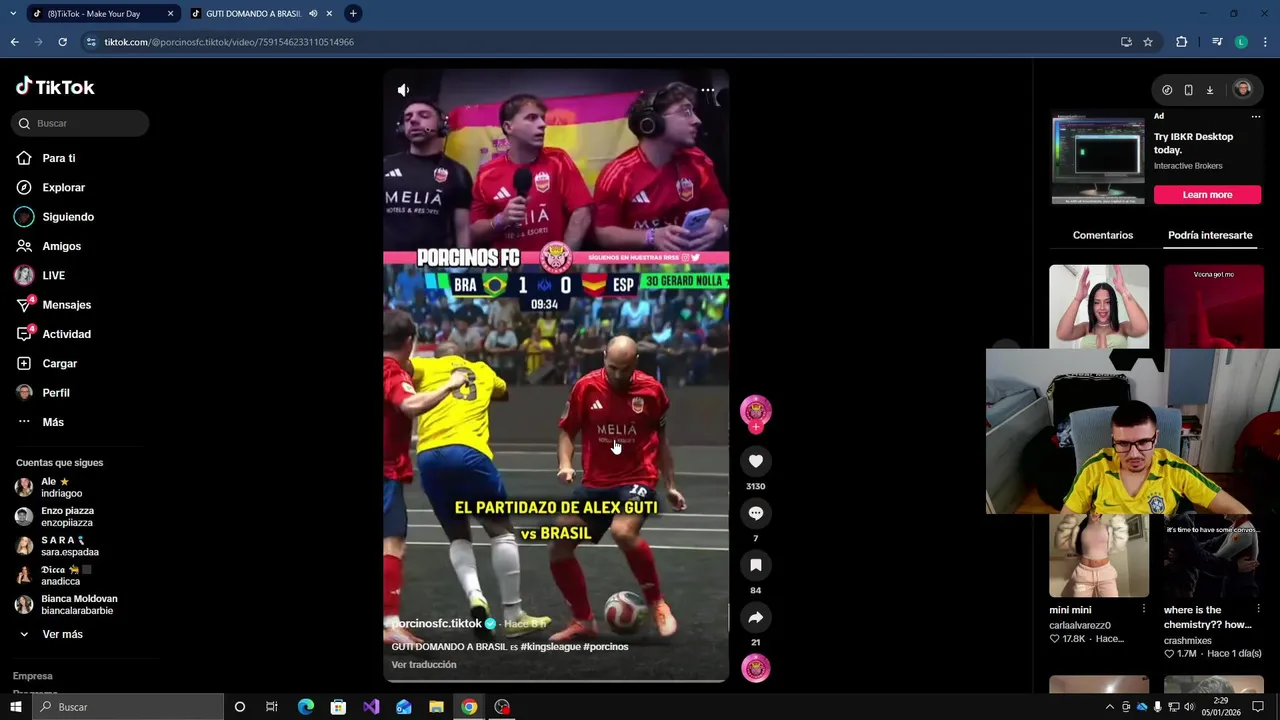This screenshot has width=1280, height=720.
Task: Launch Visual Studio from the taskbar
Action: point(371,707)
